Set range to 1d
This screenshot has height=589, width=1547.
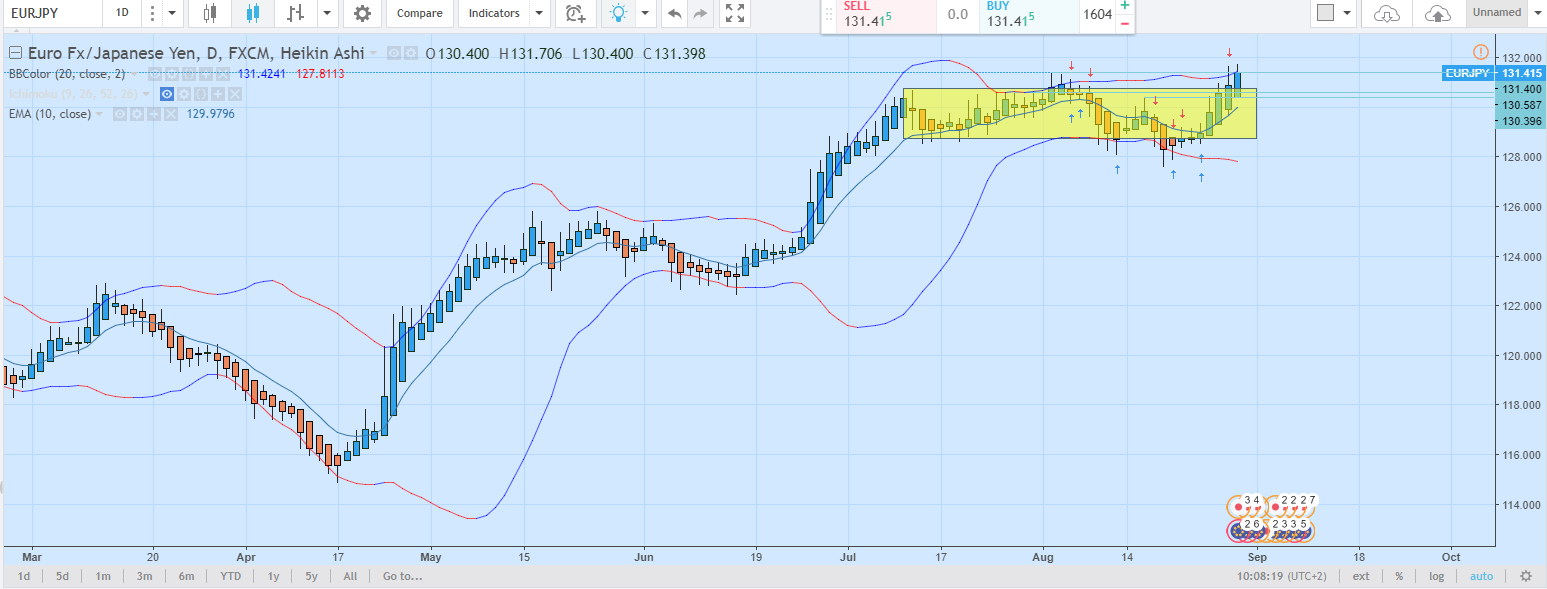(x=23, y=576)
